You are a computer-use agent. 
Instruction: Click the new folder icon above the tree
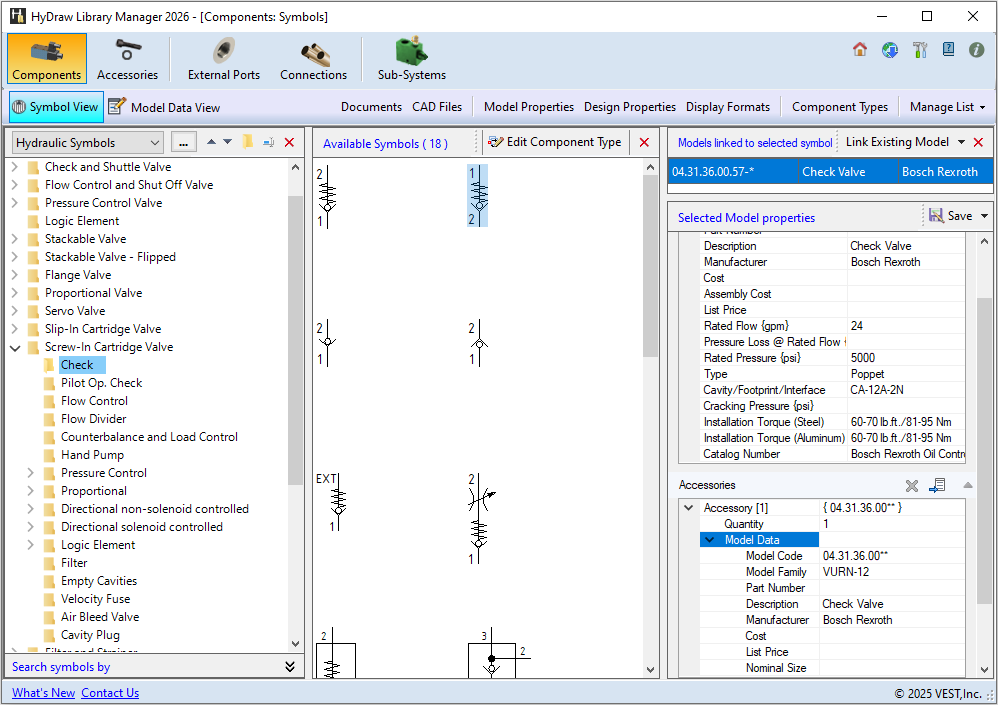point(248,142)
